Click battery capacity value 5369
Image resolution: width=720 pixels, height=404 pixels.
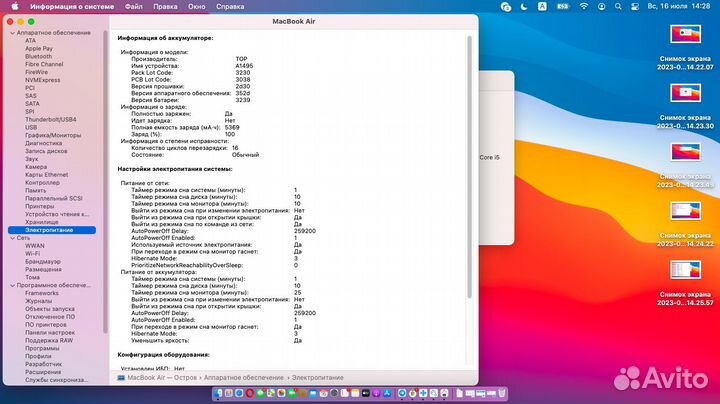click(232, 128)
